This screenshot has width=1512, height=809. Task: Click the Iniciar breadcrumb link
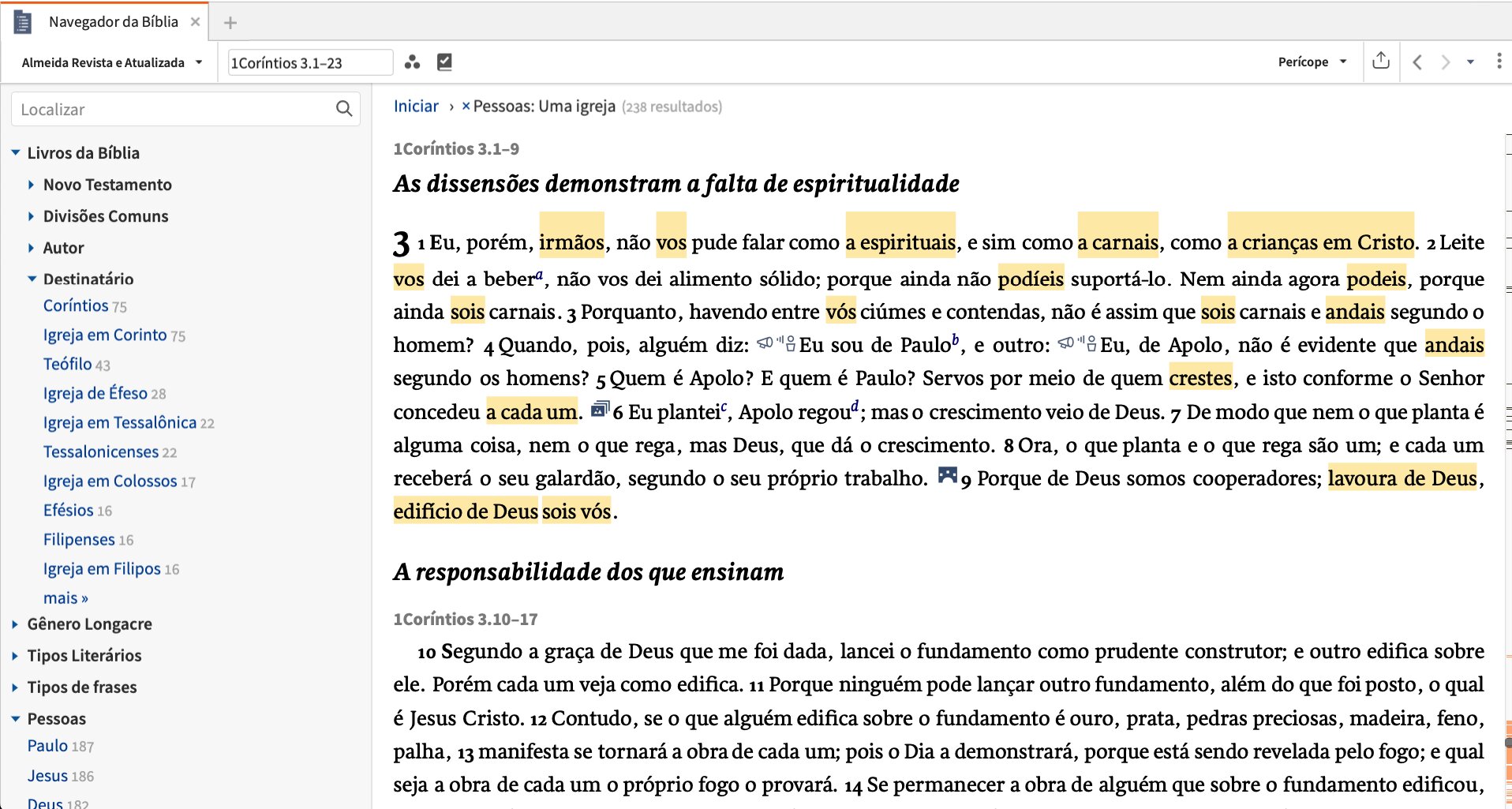coord(416,106)
